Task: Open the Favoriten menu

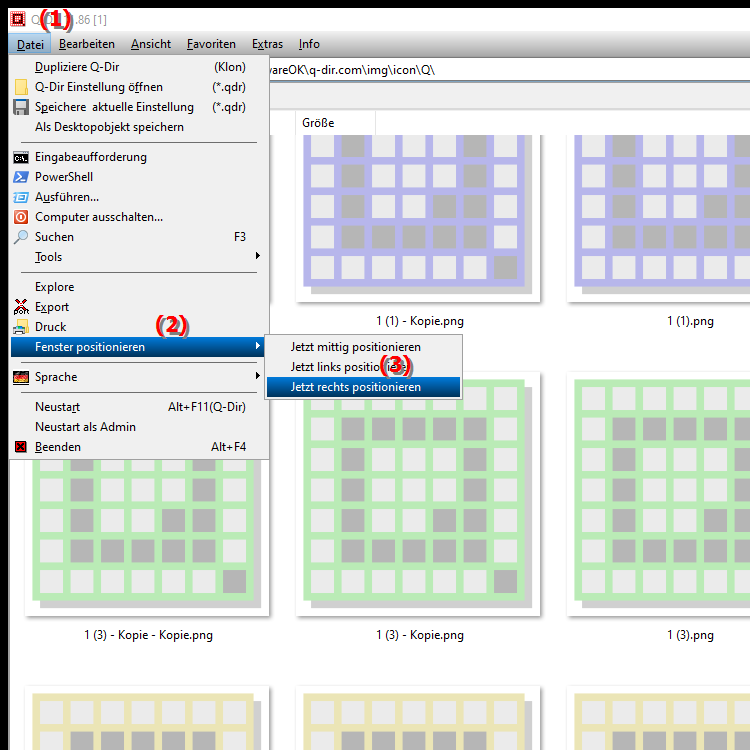Action: coord(211,44)
